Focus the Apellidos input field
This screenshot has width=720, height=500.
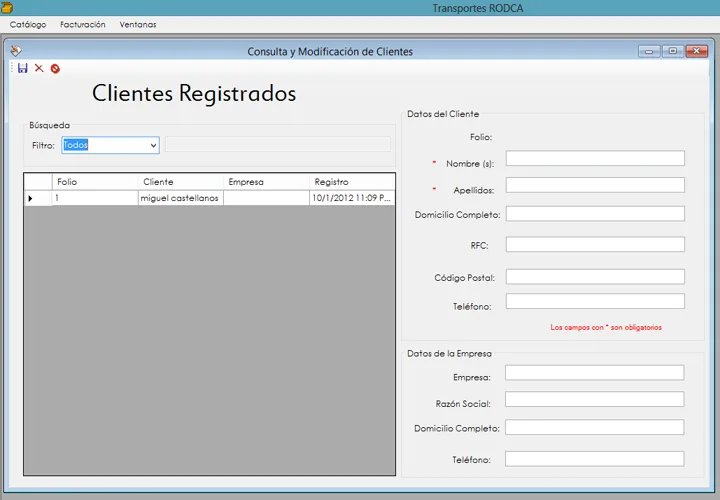tap(595, 185)
